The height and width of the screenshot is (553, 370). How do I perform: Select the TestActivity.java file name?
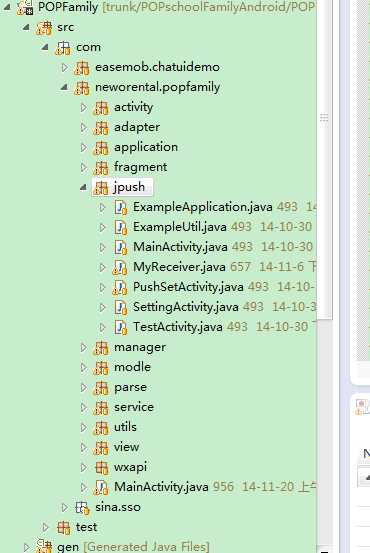[177, 327]
